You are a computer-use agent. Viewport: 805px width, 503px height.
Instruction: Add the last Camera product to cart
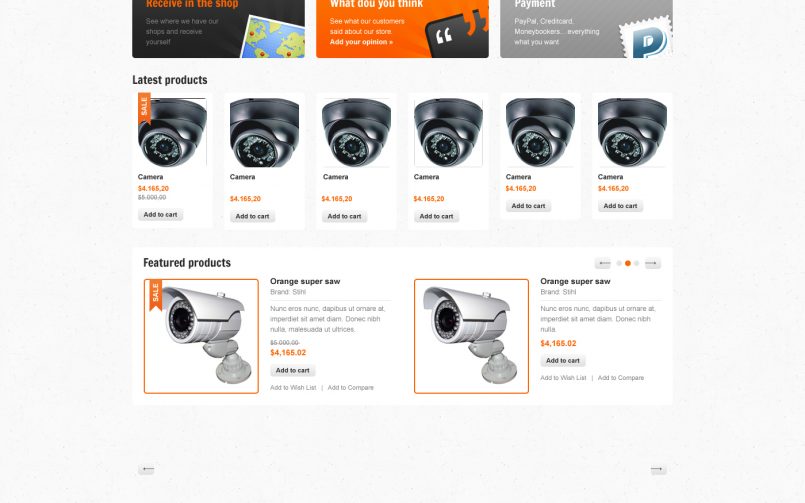(x=620, y=206)
